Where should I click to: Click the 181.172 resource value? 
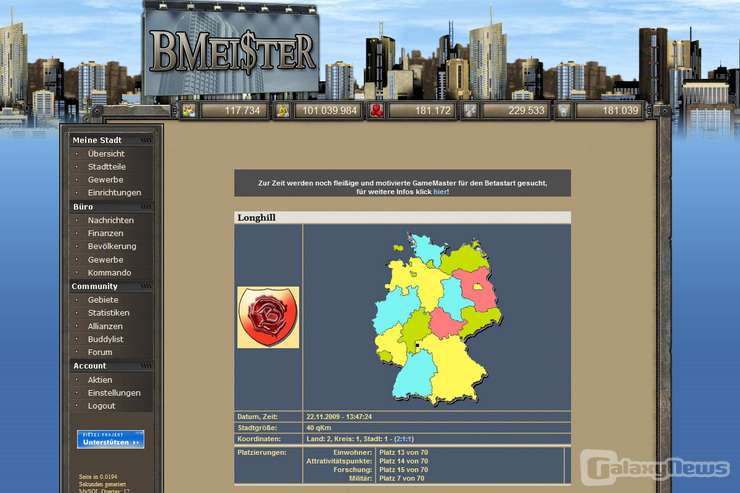pos(433,111)
